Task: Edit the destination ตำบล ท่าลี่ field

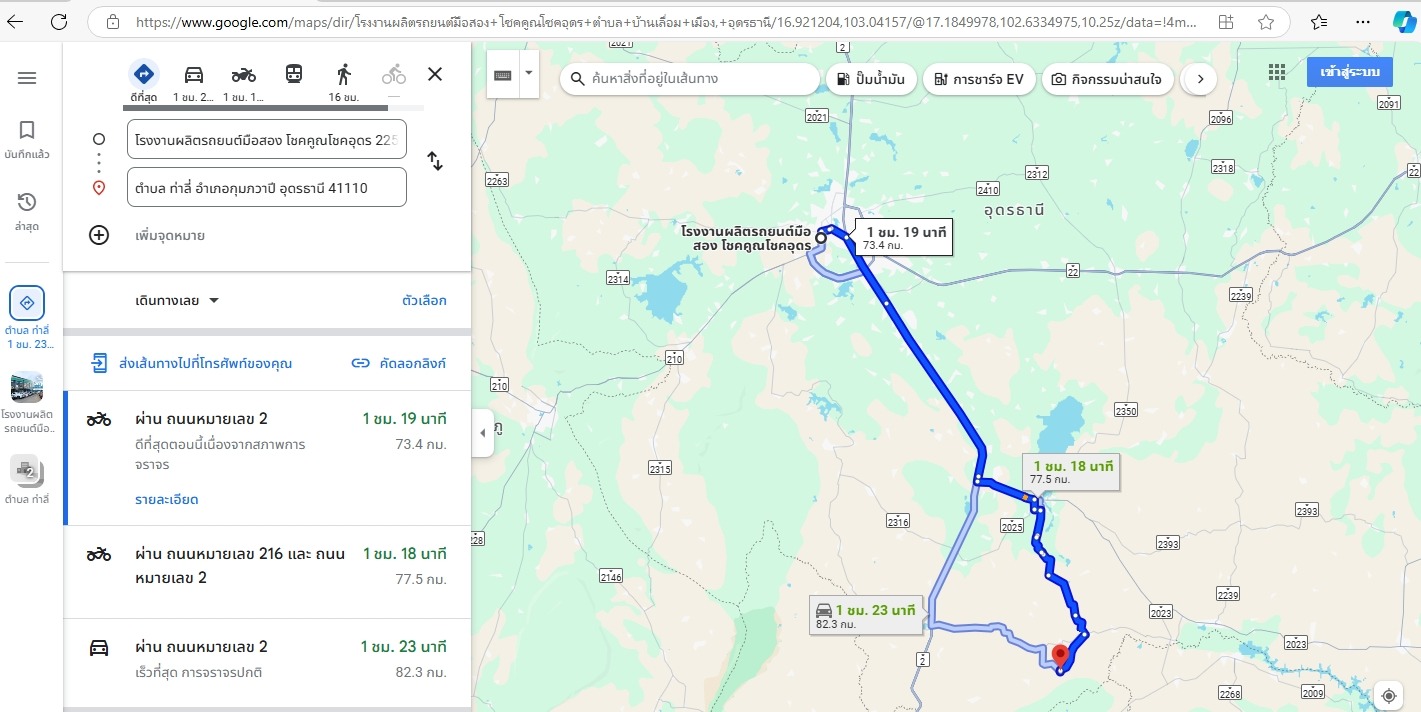Action: [267, 187]
